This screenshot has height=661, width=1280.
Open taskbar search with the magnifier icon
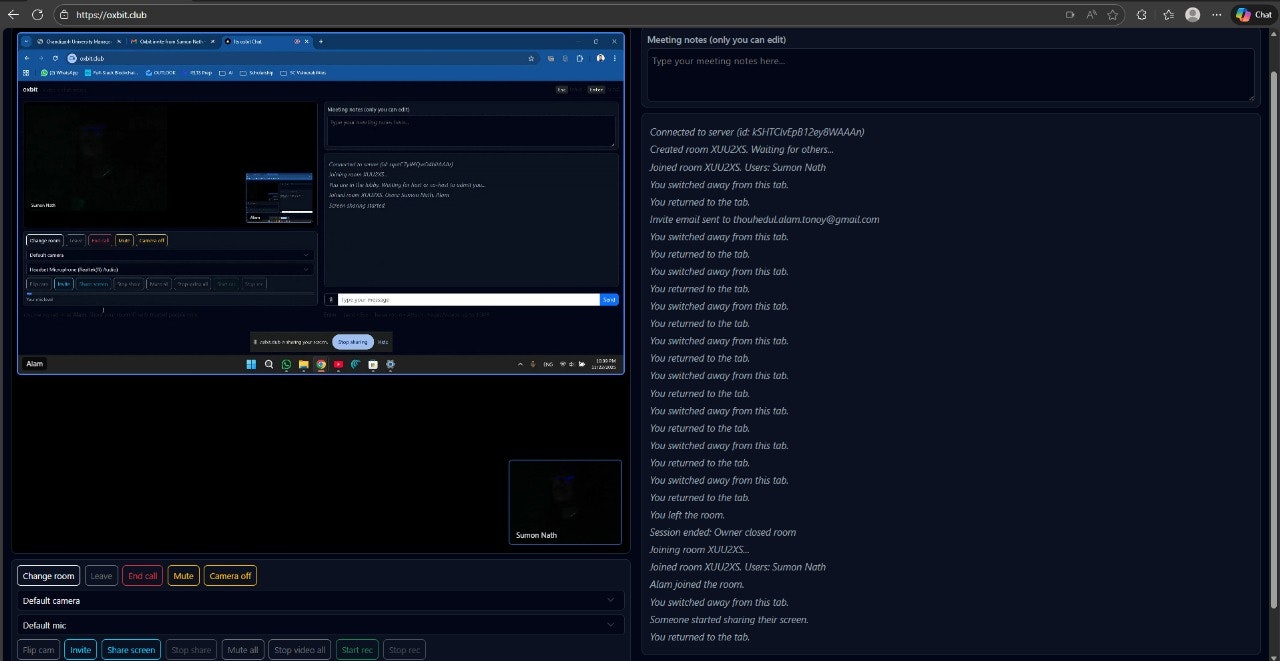tap(268, 364)
